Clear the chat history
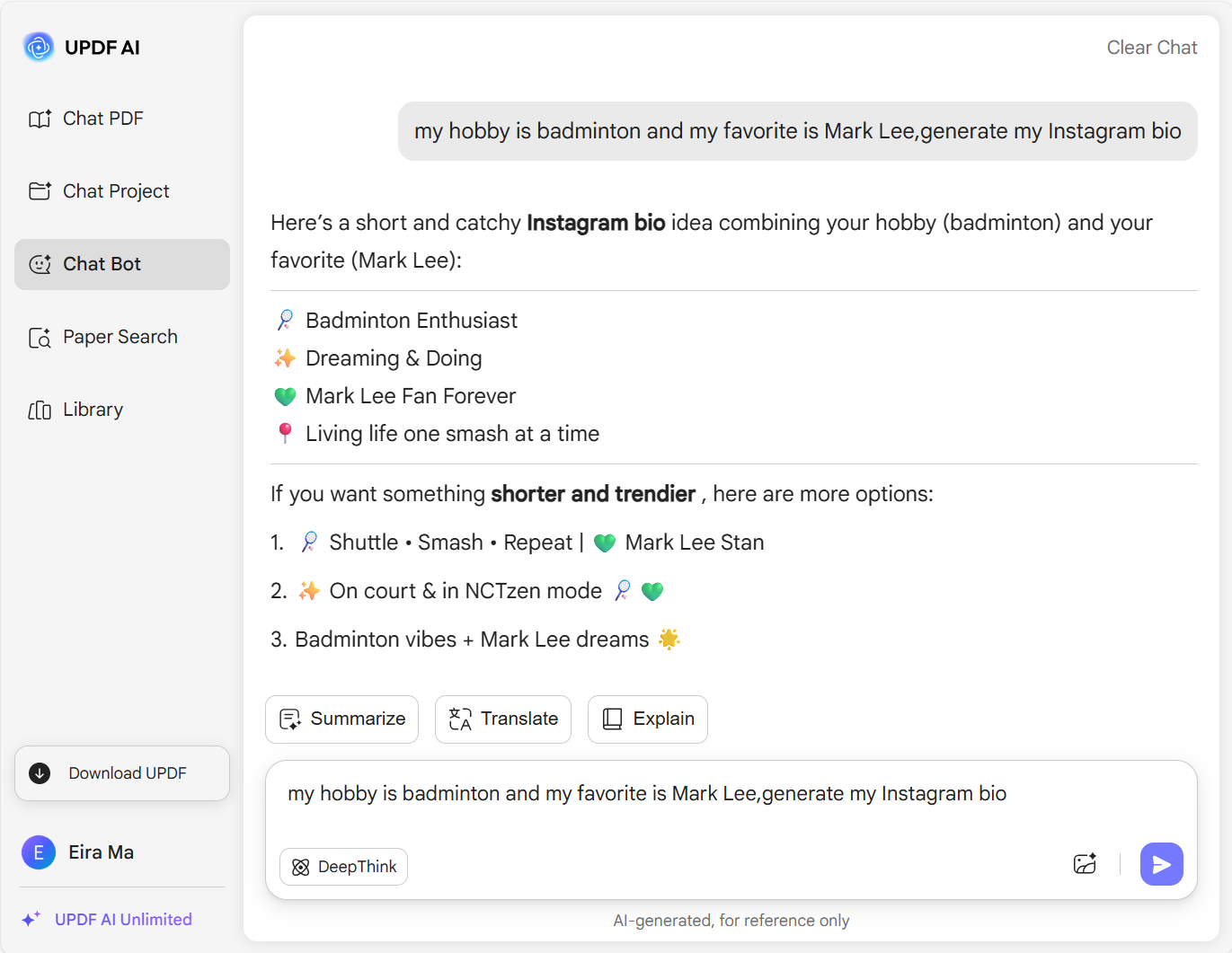 pos(1151,48)
